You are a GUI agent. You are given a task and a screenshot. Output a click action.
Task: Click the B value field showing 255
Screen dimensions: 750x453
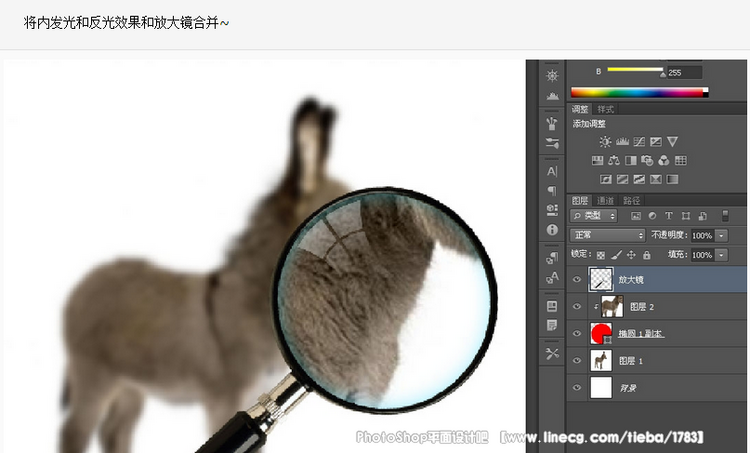[684, 73]
